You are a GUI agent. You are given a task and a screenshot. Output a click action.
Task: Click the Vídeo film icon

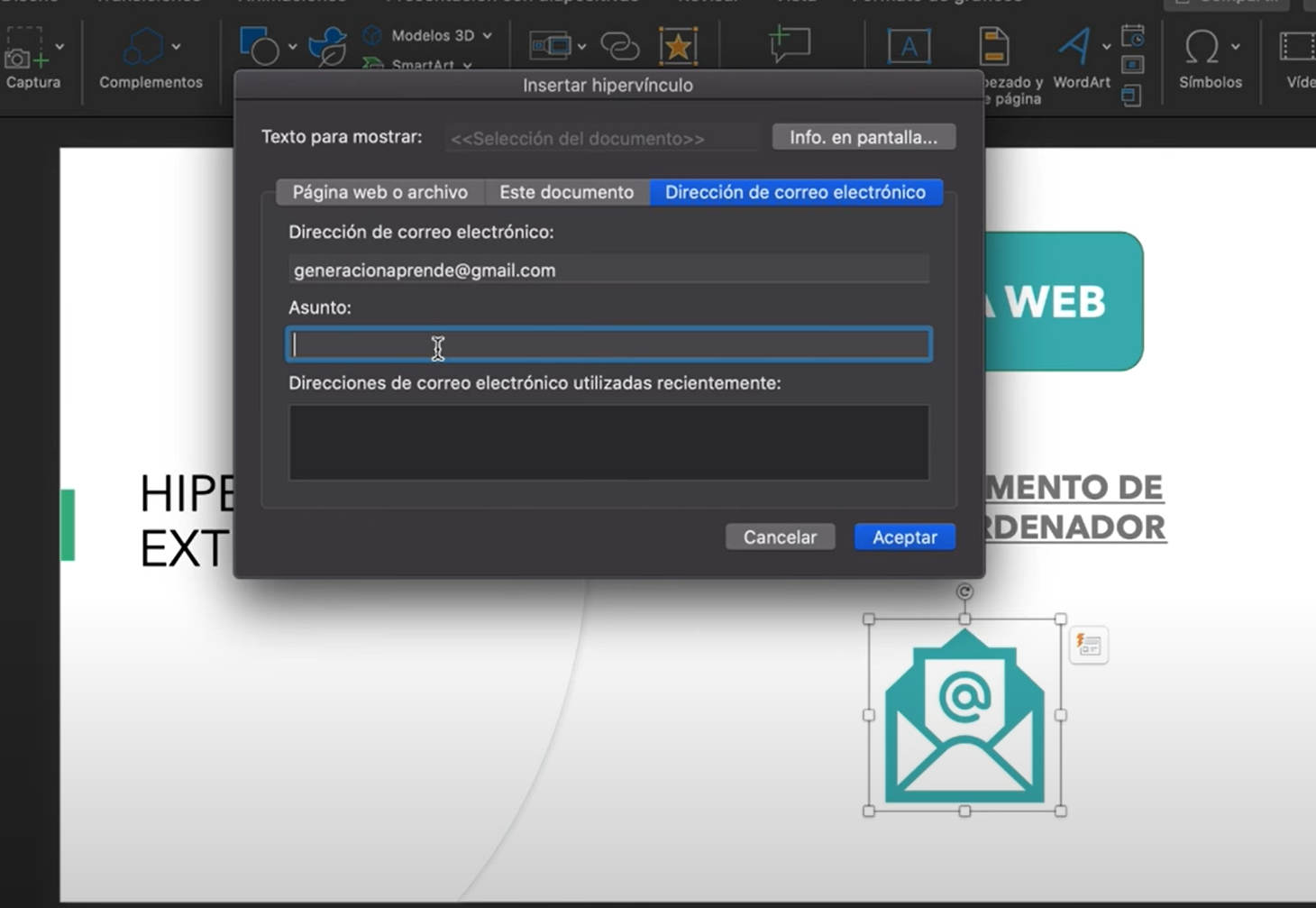(x=1298, y=47)
